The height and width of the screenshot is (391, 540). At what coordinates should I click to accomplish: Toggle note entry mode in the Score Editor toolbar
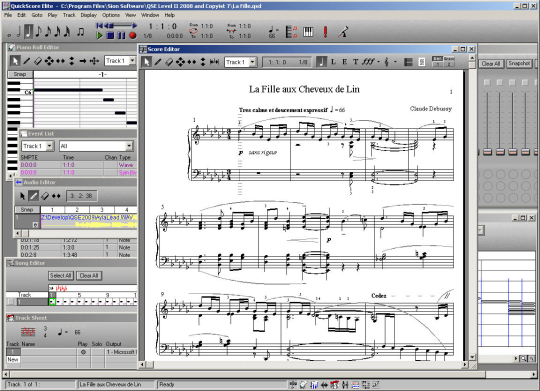(321, 62)
